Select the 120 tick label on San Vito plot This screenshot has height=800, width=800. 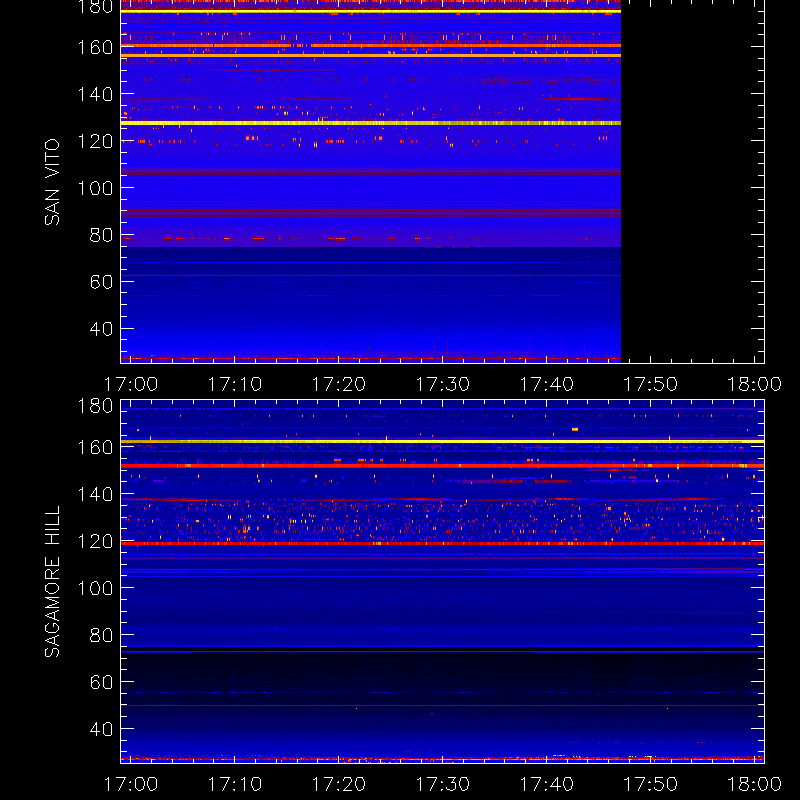pos(95,141)
